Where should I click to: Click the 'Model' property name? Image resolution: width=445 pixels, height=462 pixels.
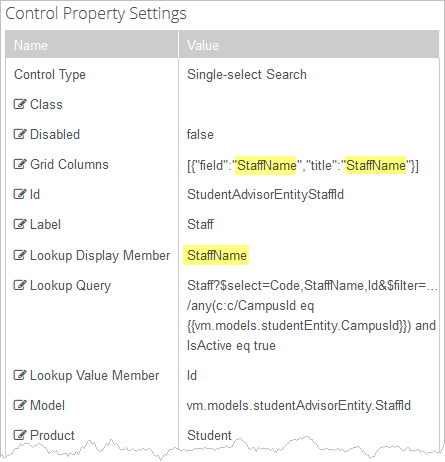(x=47, y=405)
